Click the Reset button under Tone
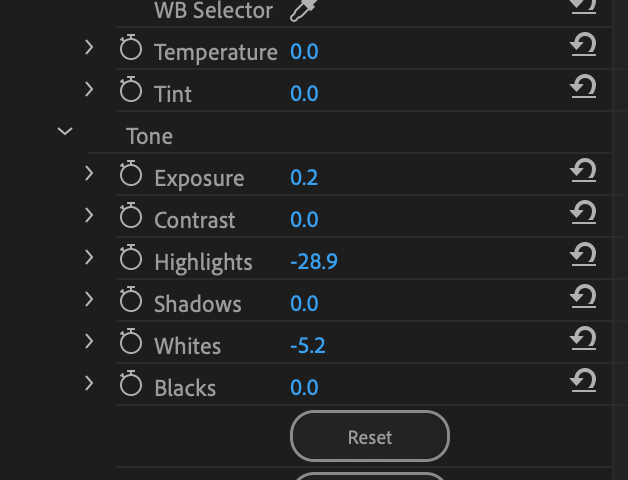Image resolution: width=628 pixels, height=480 pixels. (370, 437)
